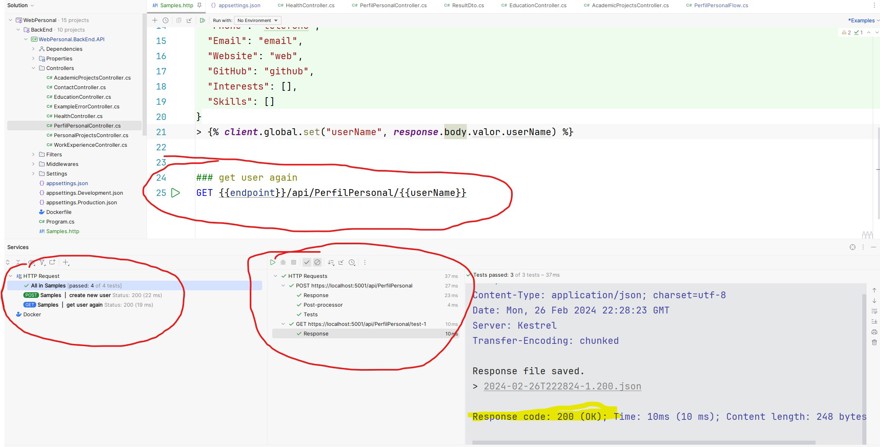Viewport: 880px width, 447px height.
Task: Click the response output horizontal scrollbar
Action: (x=643, y=443)
